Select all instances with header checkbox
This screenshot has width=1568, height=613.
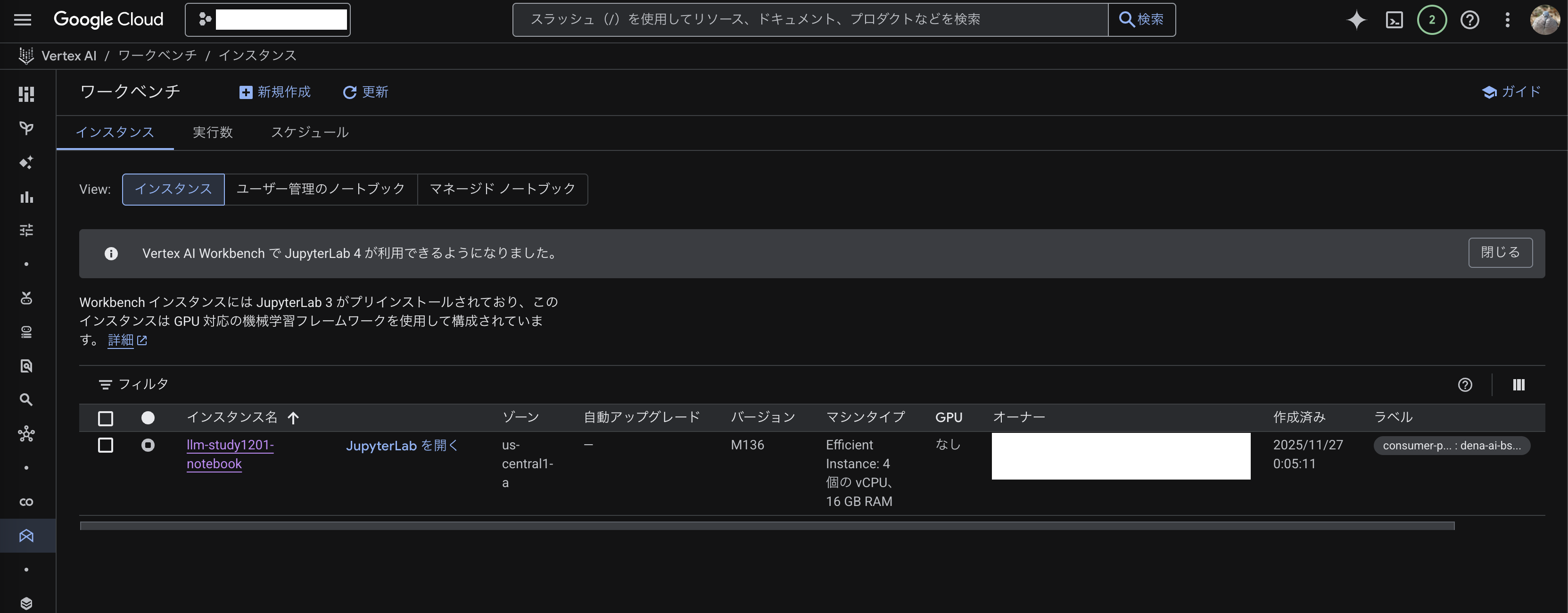[x=105, y=418]
